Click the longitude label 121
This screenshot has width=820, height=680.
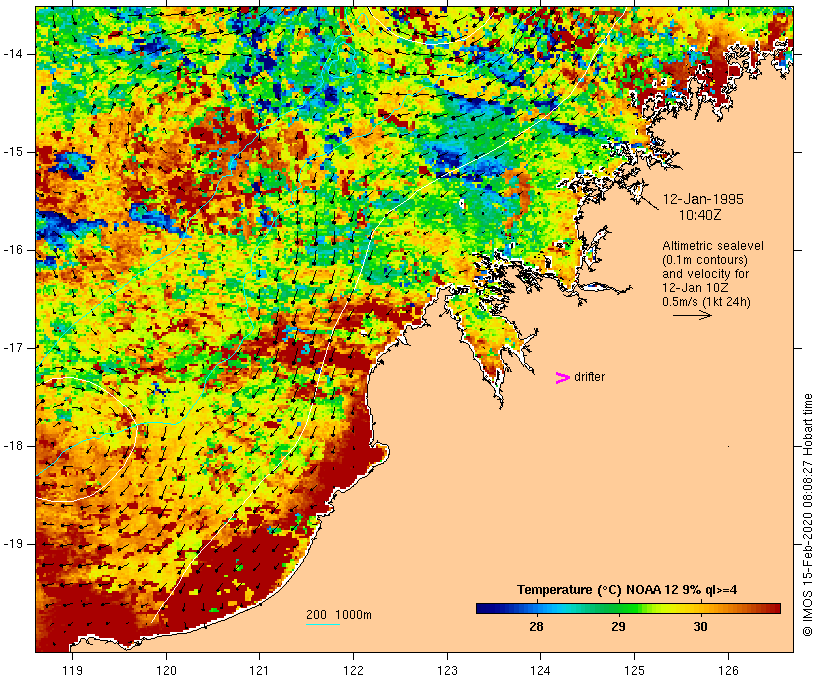click(259, 670)
